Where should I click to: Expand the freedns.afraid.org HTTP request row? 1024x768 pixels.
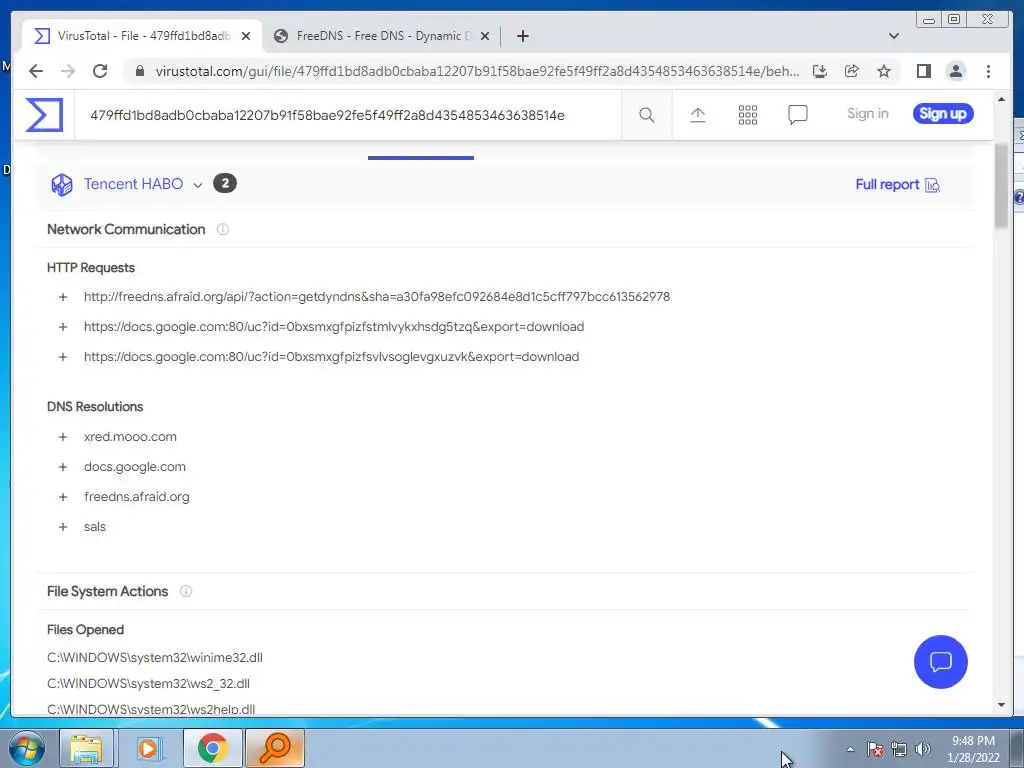[x=63, y=297]
